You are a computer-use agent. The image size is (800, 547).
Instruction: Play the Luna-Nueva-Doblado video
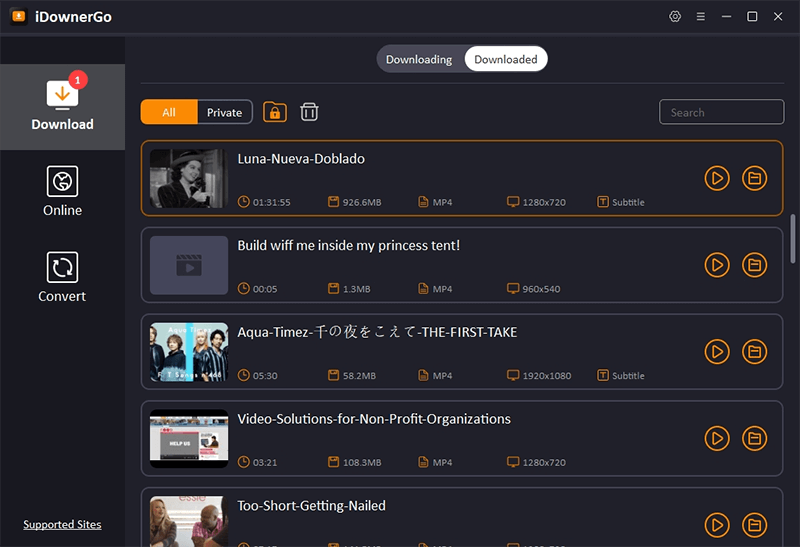click(717, 178)
